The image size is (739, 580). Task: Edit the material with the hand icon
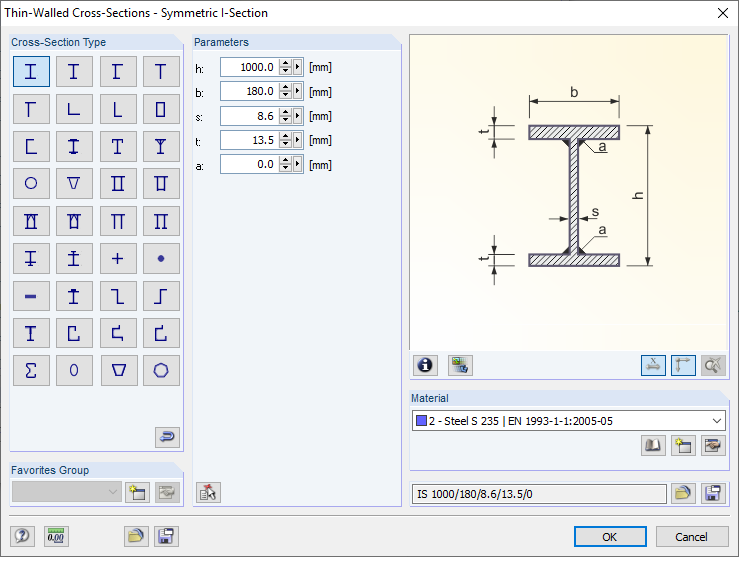(x=713, y=445)
